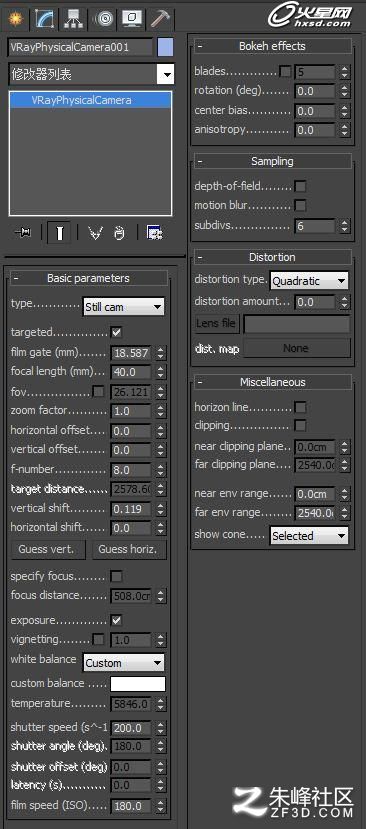Toggle the targeted checkbox
Screen dimensions: 366x829
coord(116,333)
